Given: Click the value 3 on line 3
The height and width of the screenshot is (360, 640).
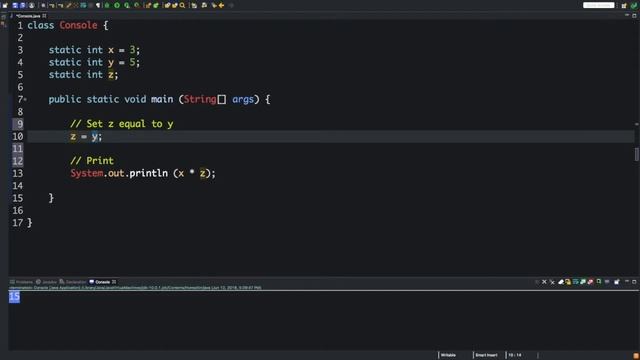Looking at the screenshot, I should 132,50.
